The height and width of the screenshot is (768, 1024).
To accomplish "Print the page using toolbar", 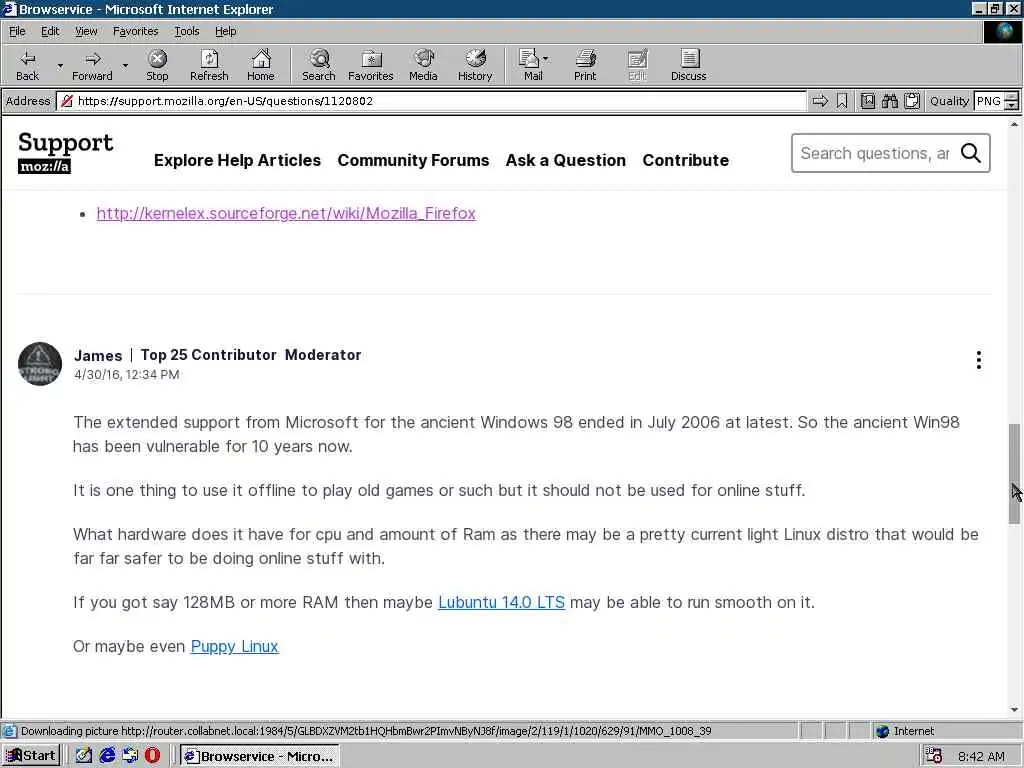I will coord(585,65).
